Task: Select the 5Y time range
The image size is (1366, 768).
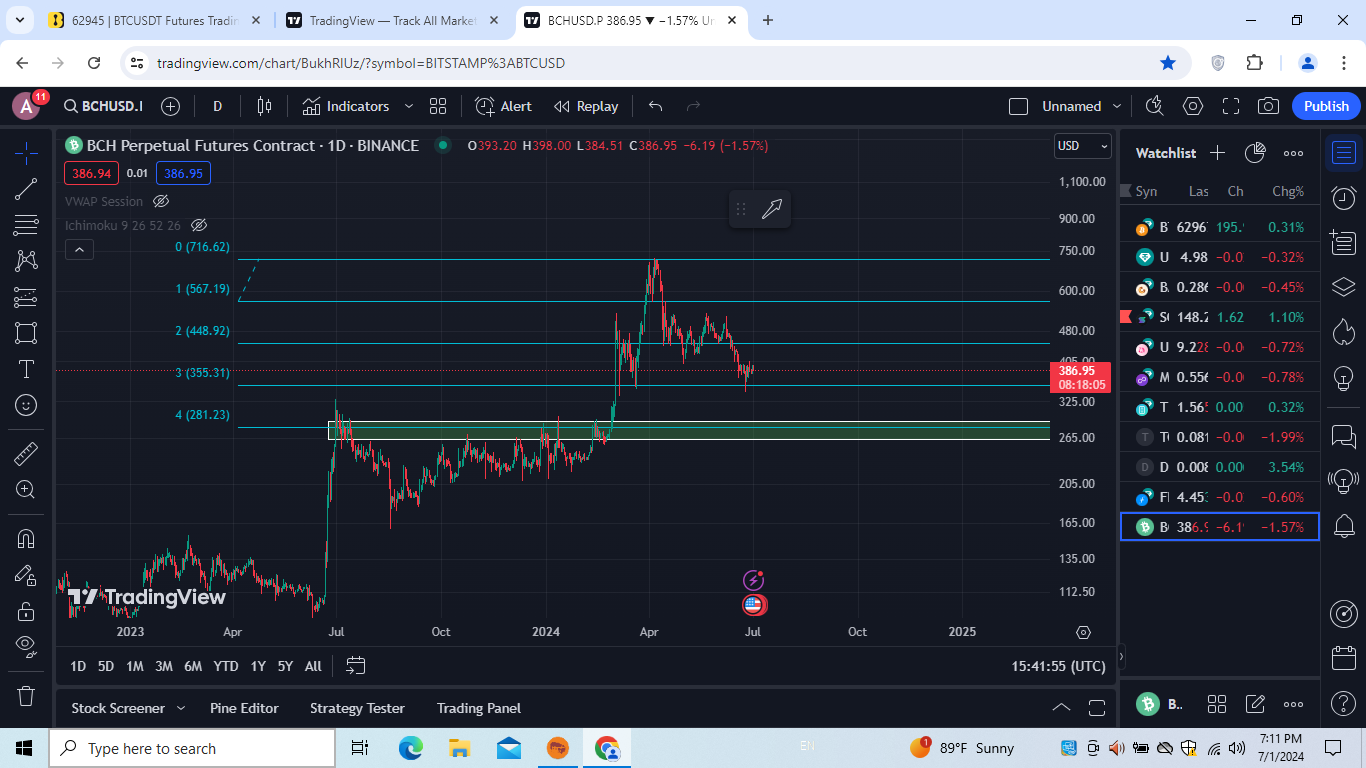Action: click(x=285, y=666)
